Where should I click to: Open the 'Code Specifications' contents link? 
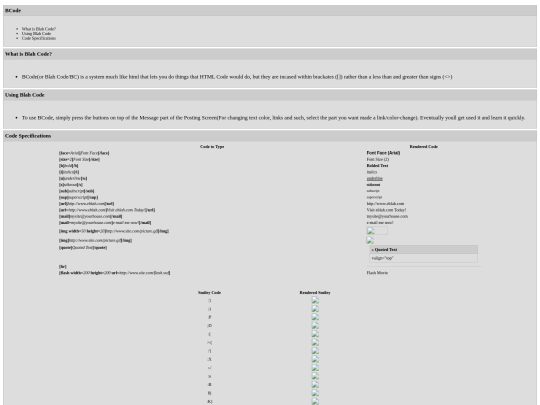point(39,38)
